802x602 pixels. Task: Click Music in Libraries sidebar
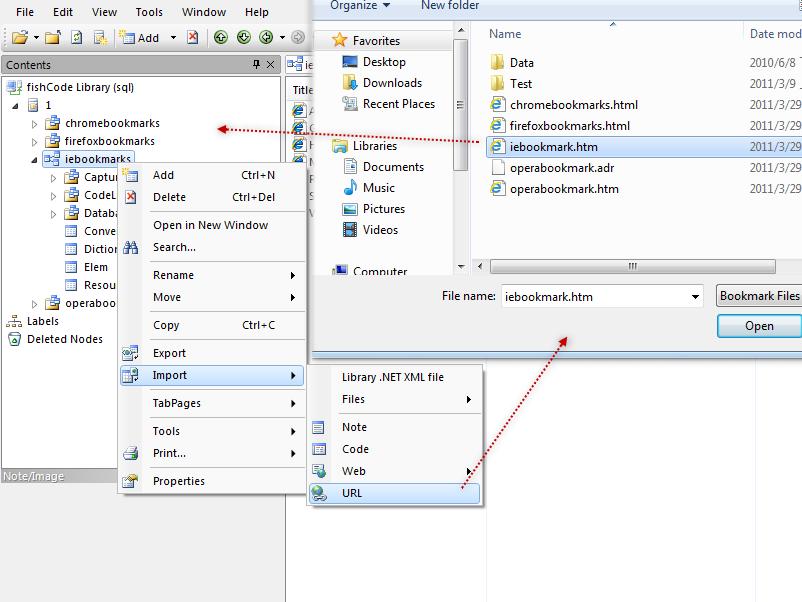pos(378,188)
